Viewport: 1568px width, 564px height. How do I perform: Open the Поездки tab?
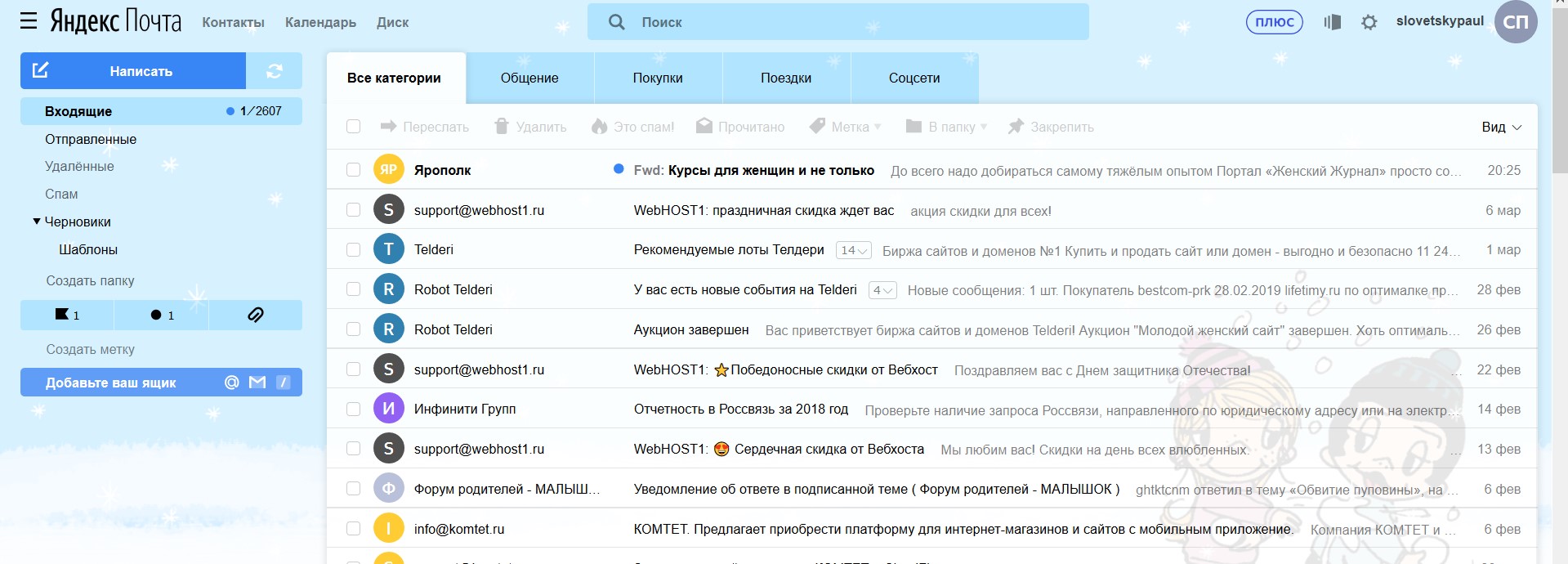coord(786,78)
